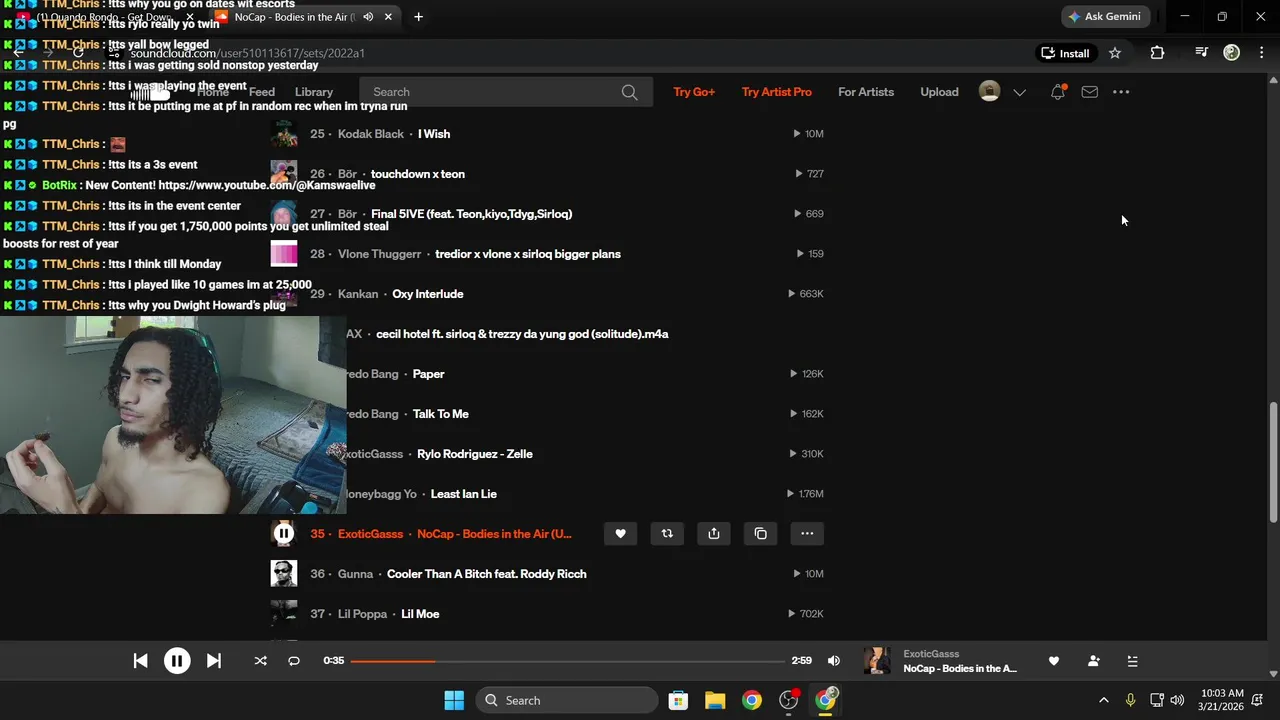
Task: Bookmark this page with star icon
Action: point(1115,53)
